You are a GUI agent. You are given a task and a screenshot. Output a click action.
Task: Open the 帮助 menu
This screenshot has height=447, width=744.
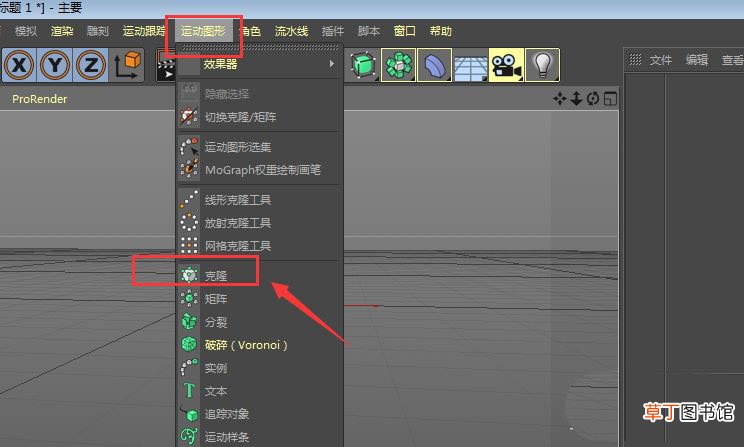(x=441, y=31)
